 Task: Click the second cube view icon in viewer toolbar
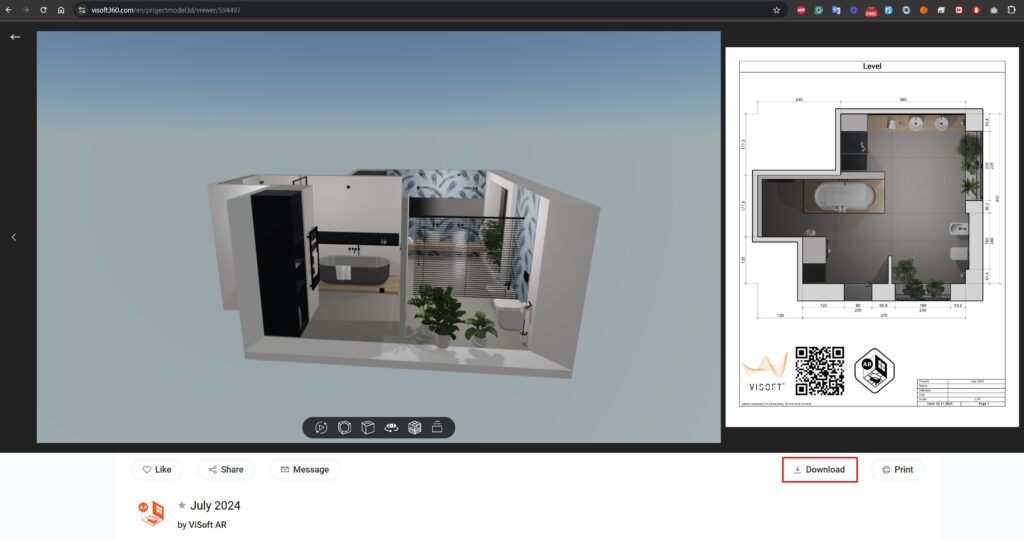(345, 428)
